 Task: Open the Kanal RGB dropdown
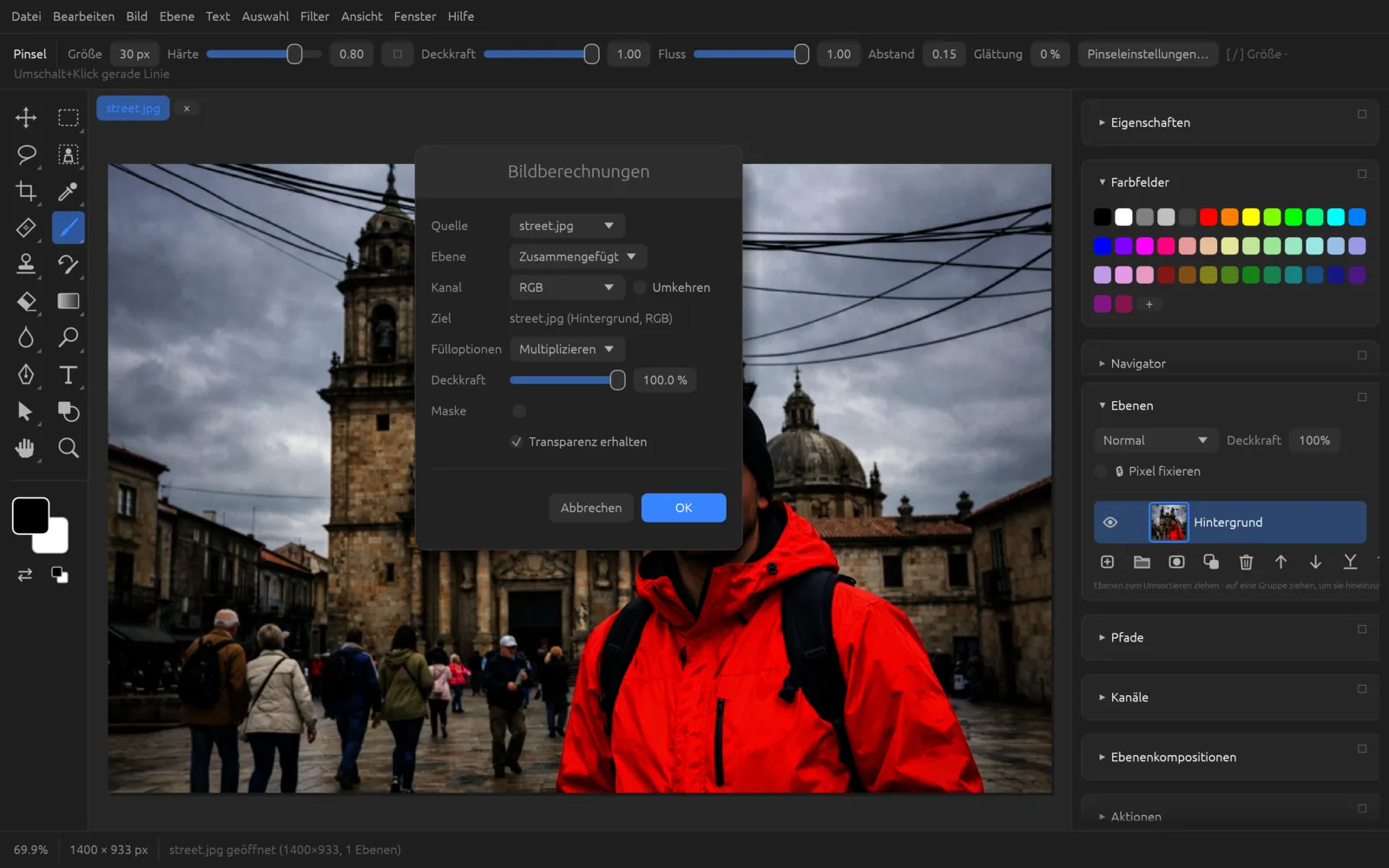pos(567,287)
